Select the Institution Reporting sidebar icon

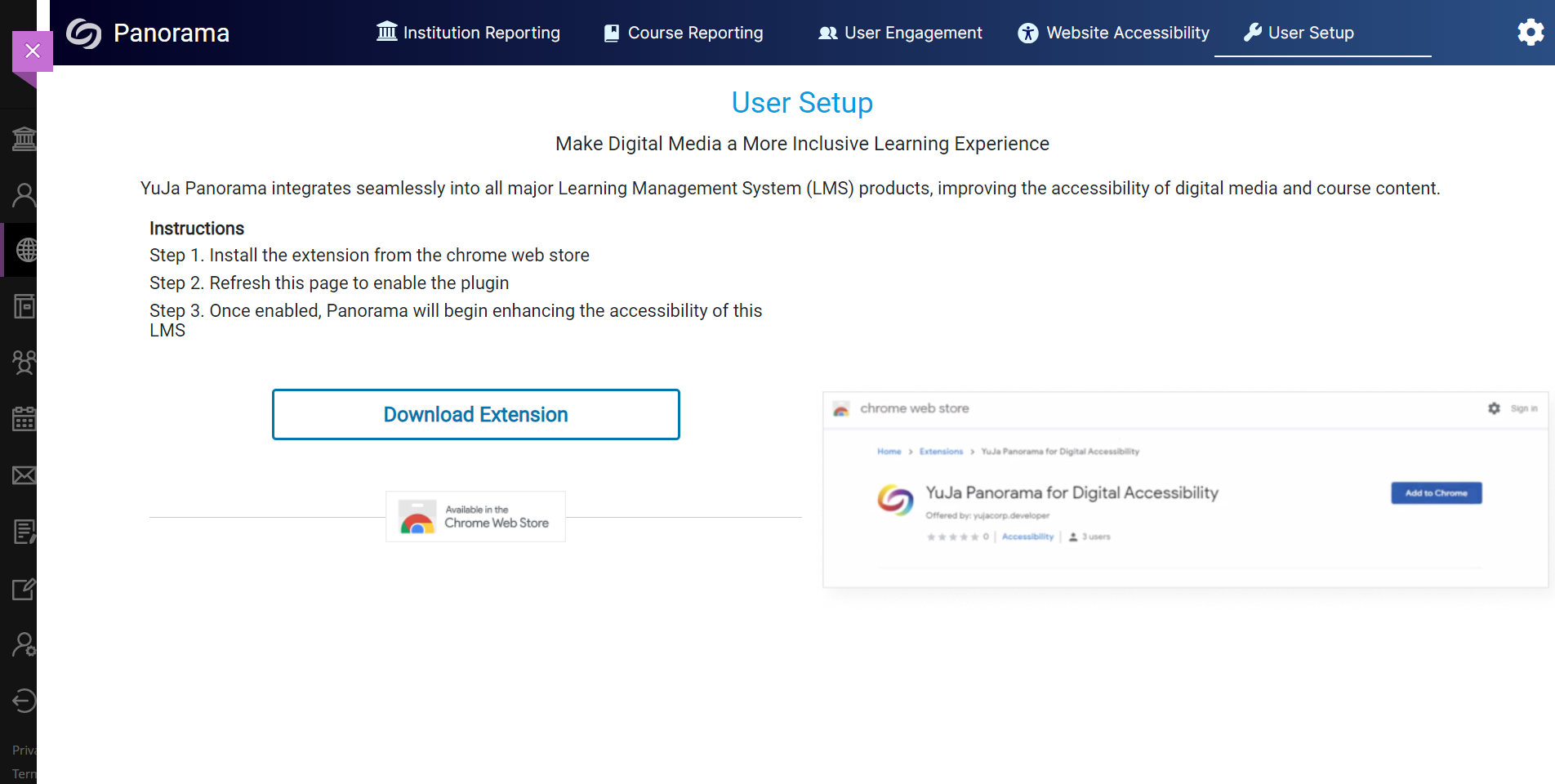[24, 138]
